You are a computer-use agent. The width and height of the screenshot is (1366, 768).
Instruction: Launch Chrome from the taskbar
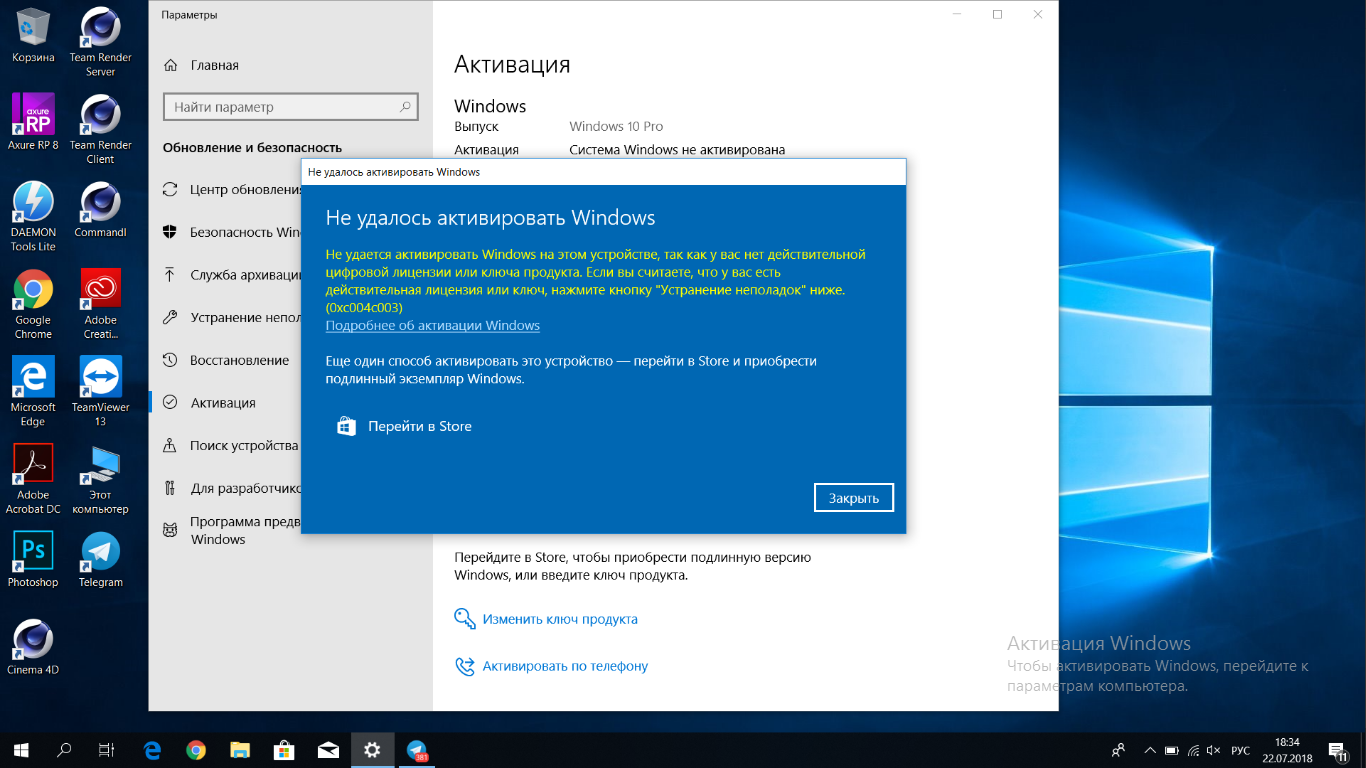point(196,749)
